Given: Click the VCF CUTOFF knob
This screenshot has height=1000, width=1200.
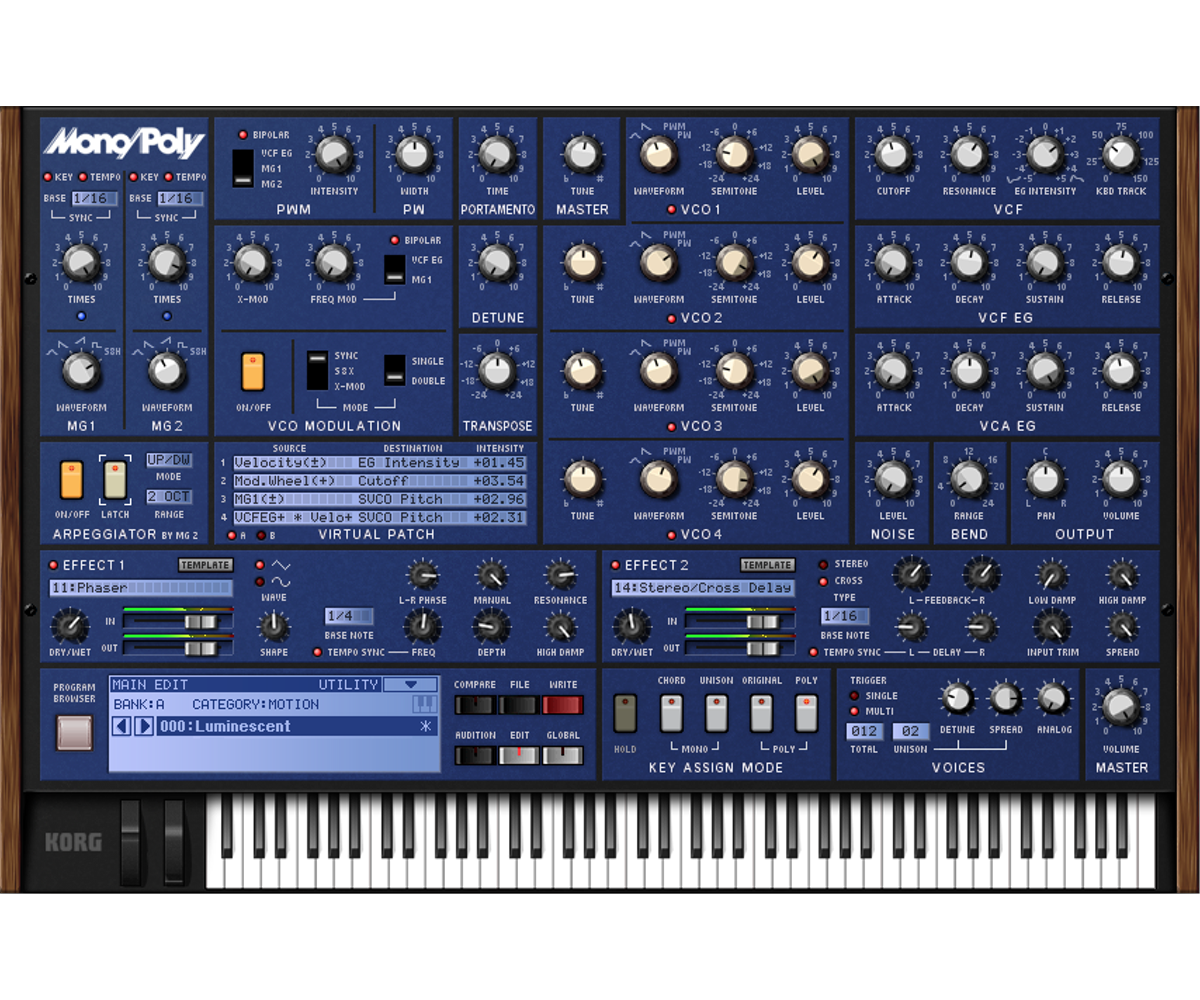Looking at the screenshot, I should click(x=892, y=155).
